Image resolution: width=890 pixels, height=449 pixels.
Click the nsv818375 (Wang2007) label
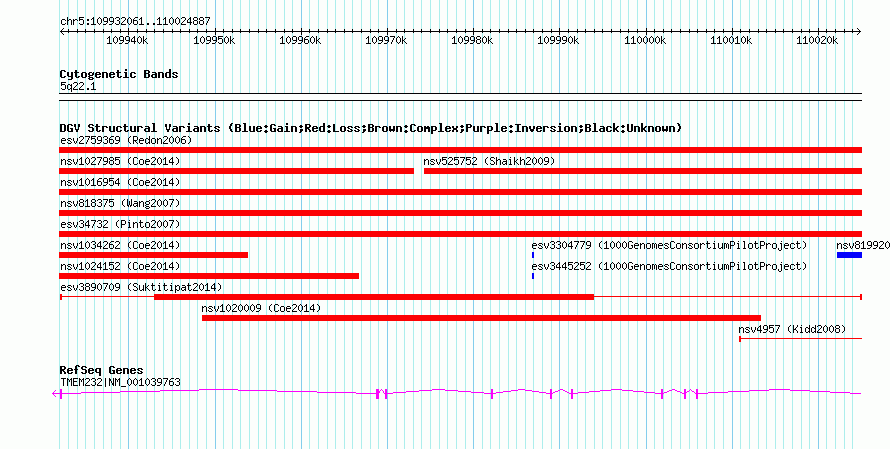point(120,203)
